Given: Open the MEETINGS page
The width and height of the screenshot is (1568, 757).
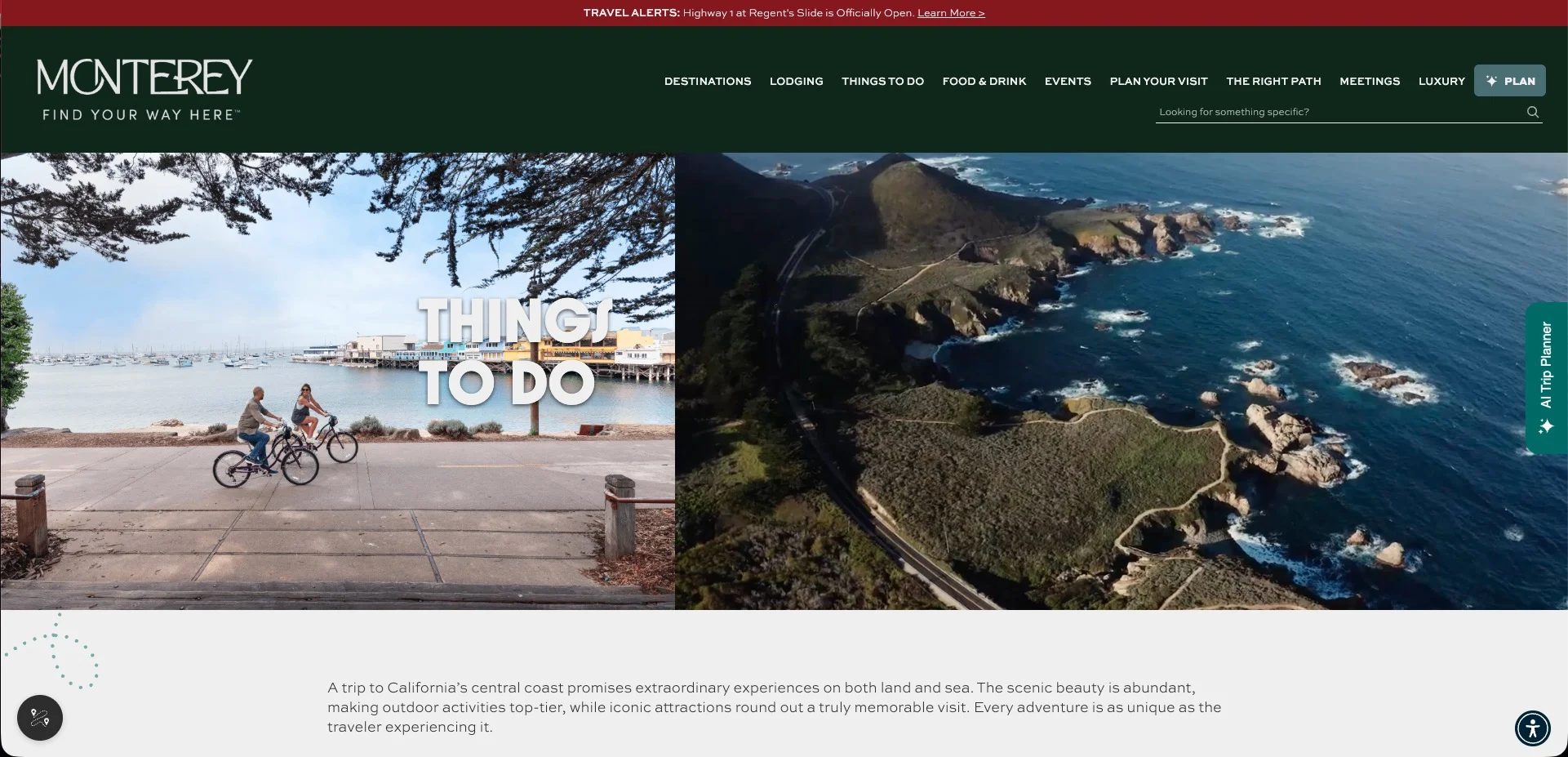Looking at the screenshot, I should pyautogui.click(x=1370, y=81).
